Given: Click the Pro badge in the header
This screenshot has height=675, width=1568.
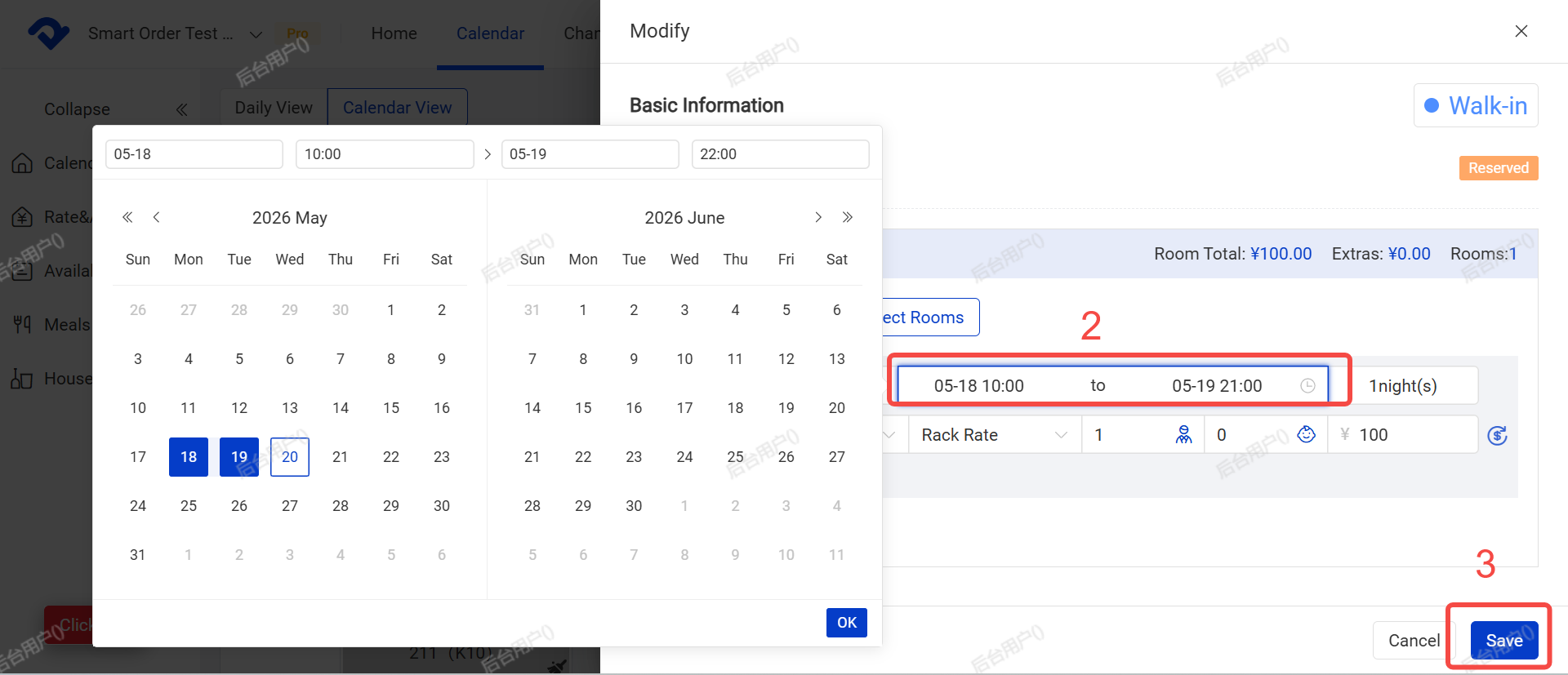Looking at the screenshot, I should pyautogui.click(x=298, y=33).
